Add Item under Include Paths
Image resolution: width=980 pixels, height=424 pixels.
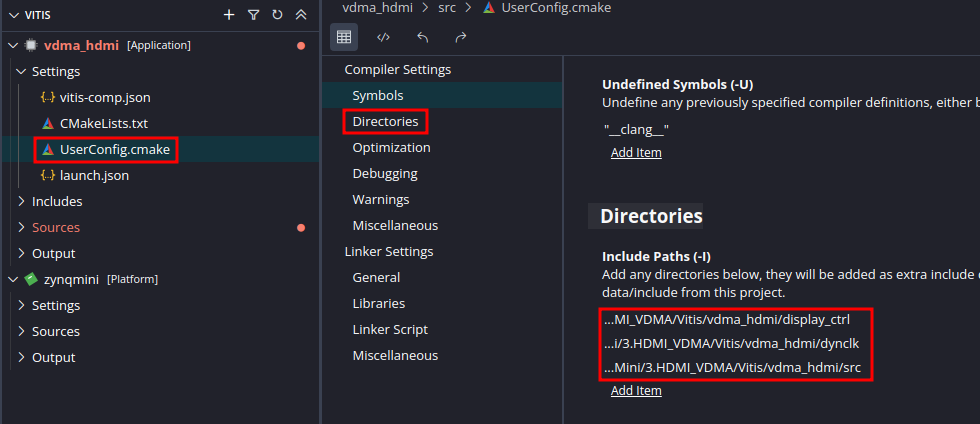(636, 391)
